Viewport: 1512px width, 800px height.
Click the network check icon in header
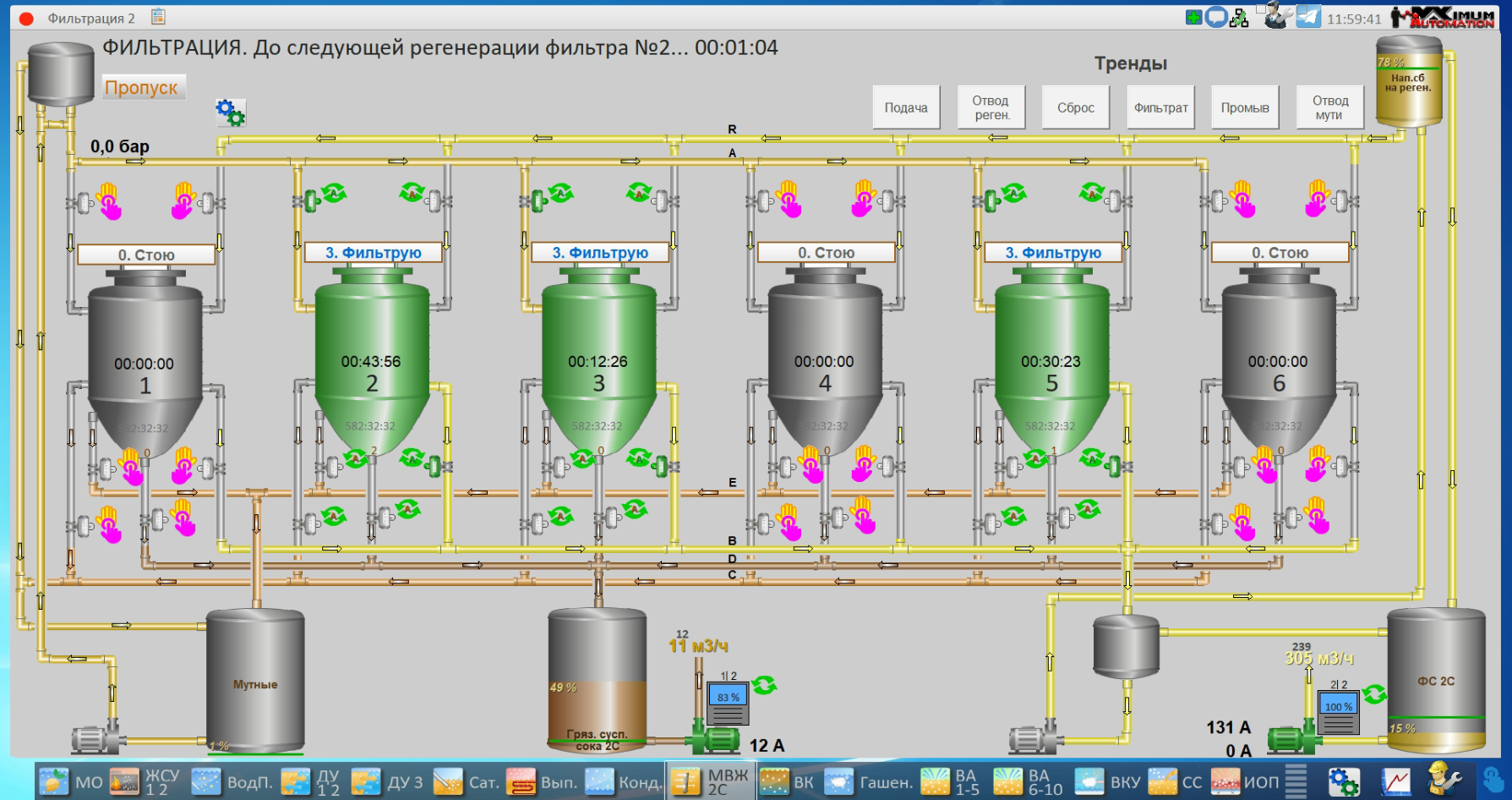tap(1239, 18)
